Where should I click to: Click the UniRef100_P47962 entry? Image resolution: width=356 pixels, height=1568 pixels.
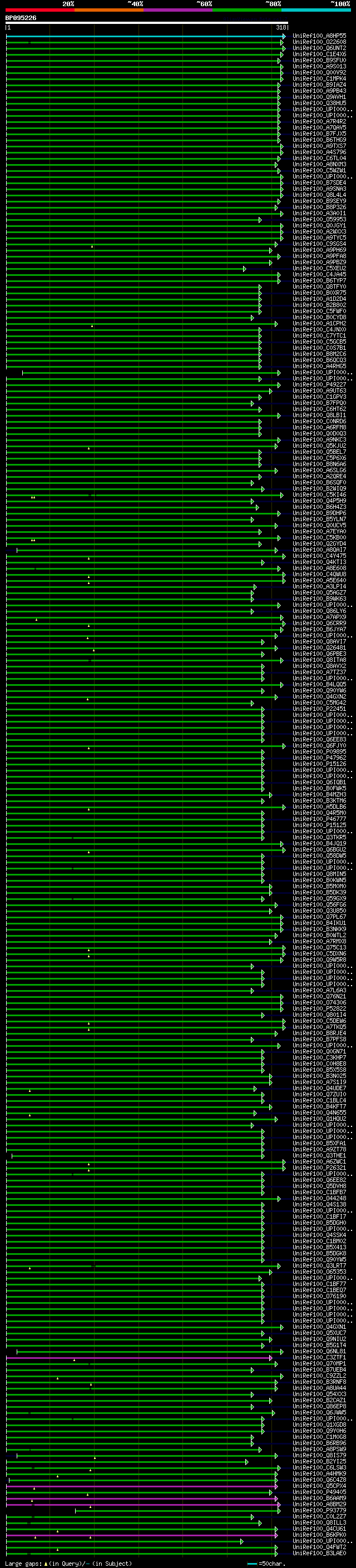coord(319,759)
